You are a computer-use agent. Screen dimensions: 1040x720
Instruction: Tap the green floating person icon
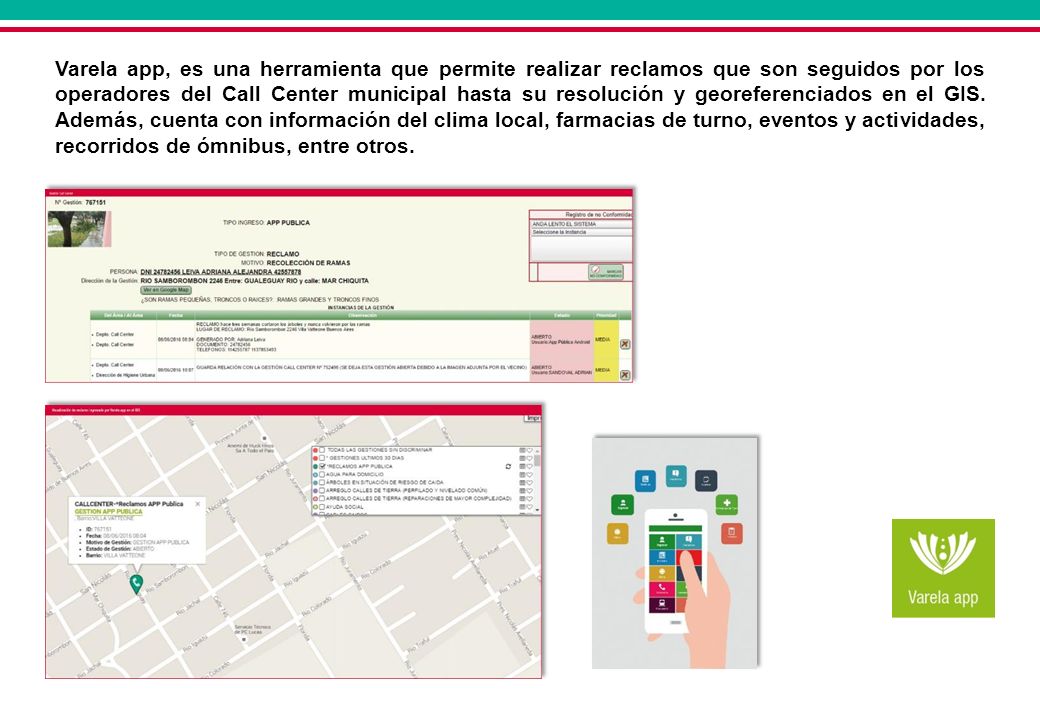click(x=622, y=505)
